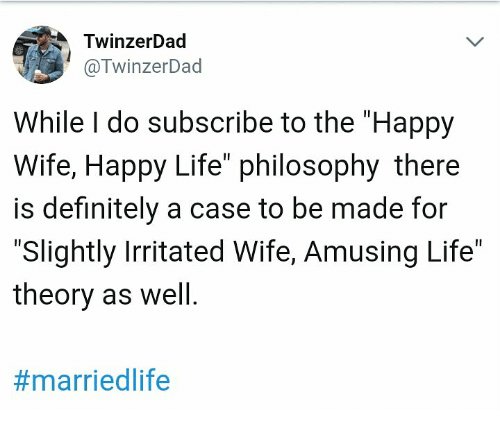Click the word "theory" on the last line
This screenshot has width=500, height=432.
[54, 296]
